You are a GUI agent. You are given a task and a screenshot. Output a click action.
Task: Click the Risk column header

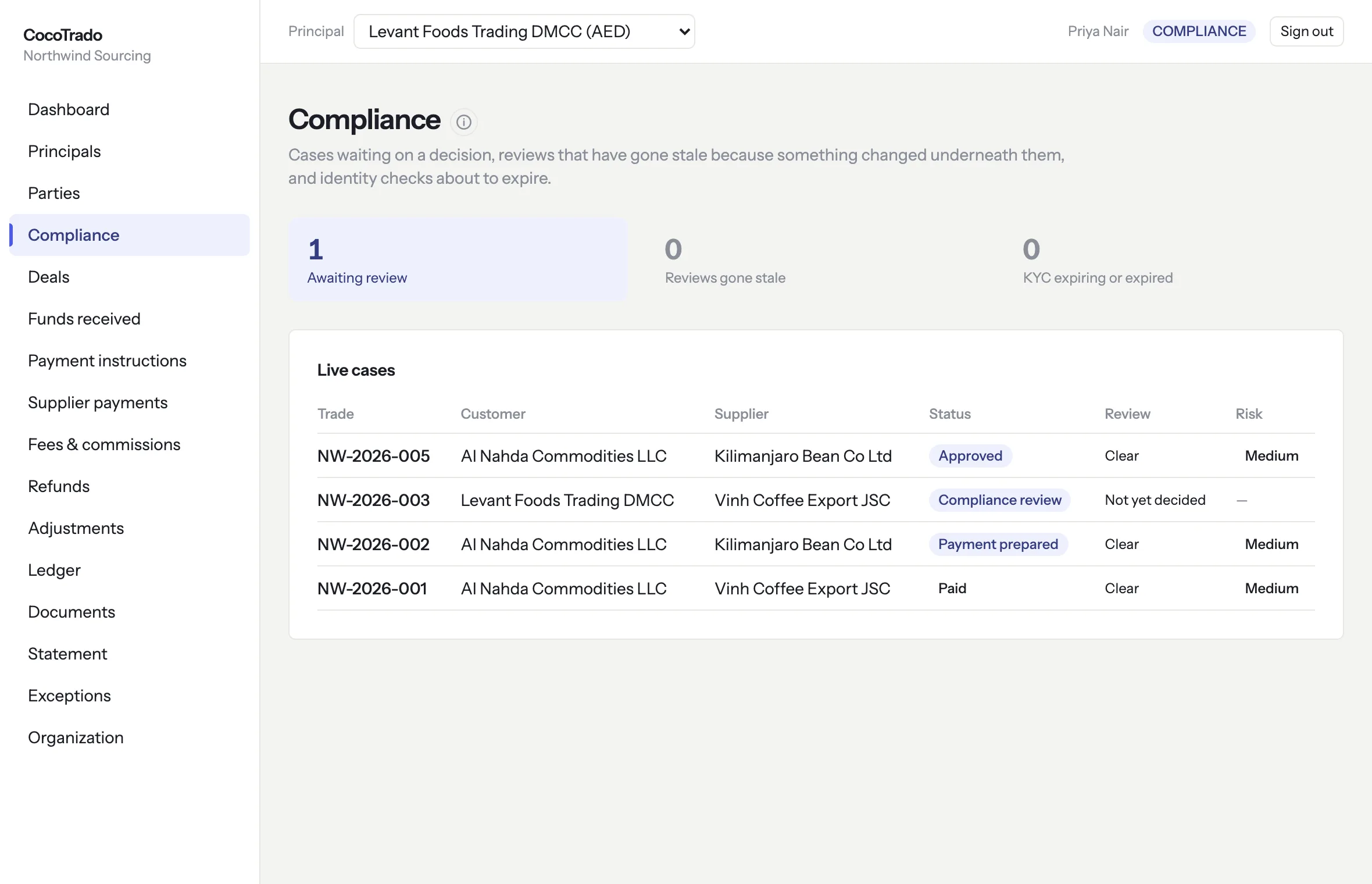point(1249,414)
